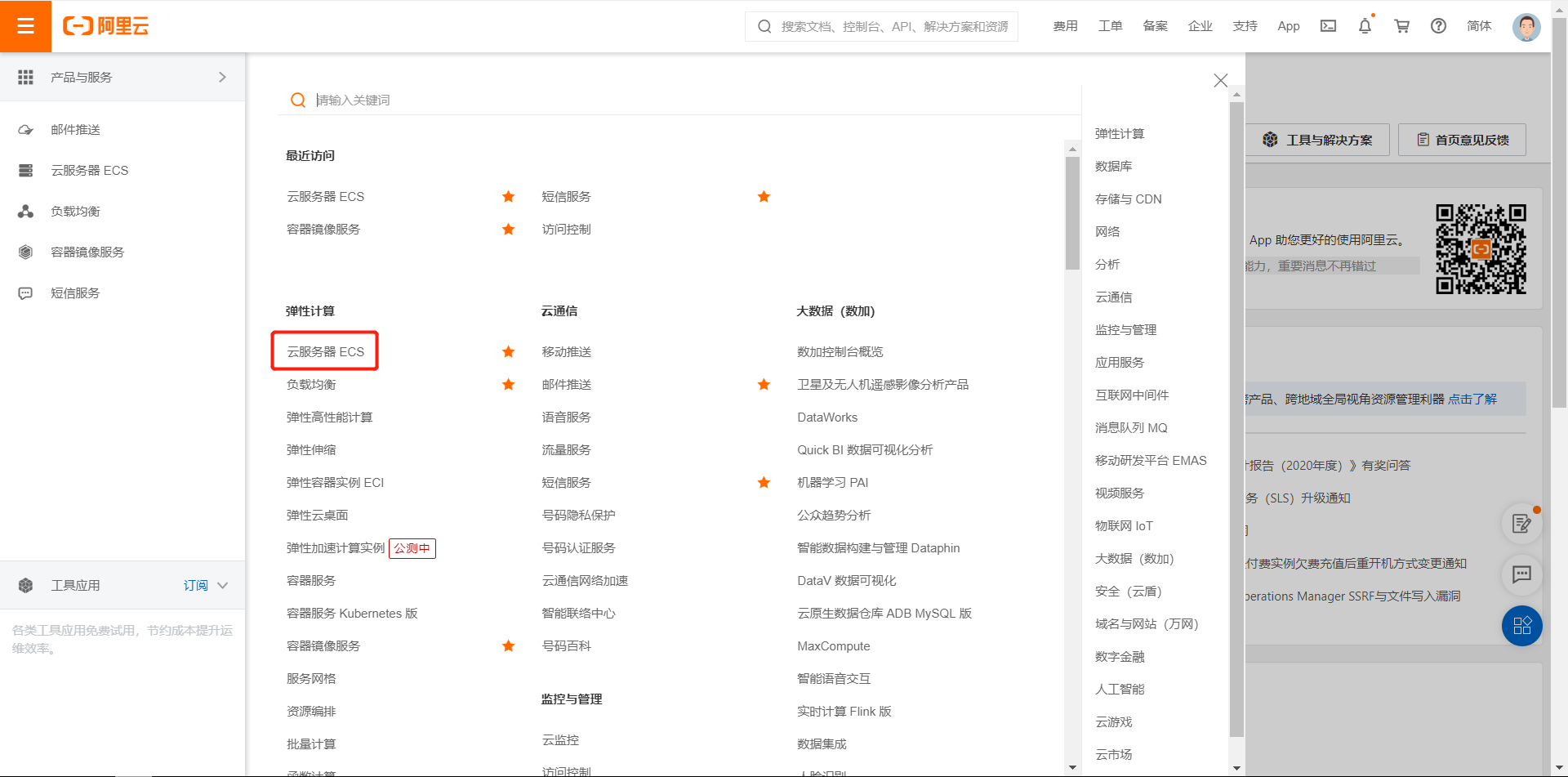
Task: Unfavorite 容器镜像服务 in recent visits
Action: (x=508, y=230)
